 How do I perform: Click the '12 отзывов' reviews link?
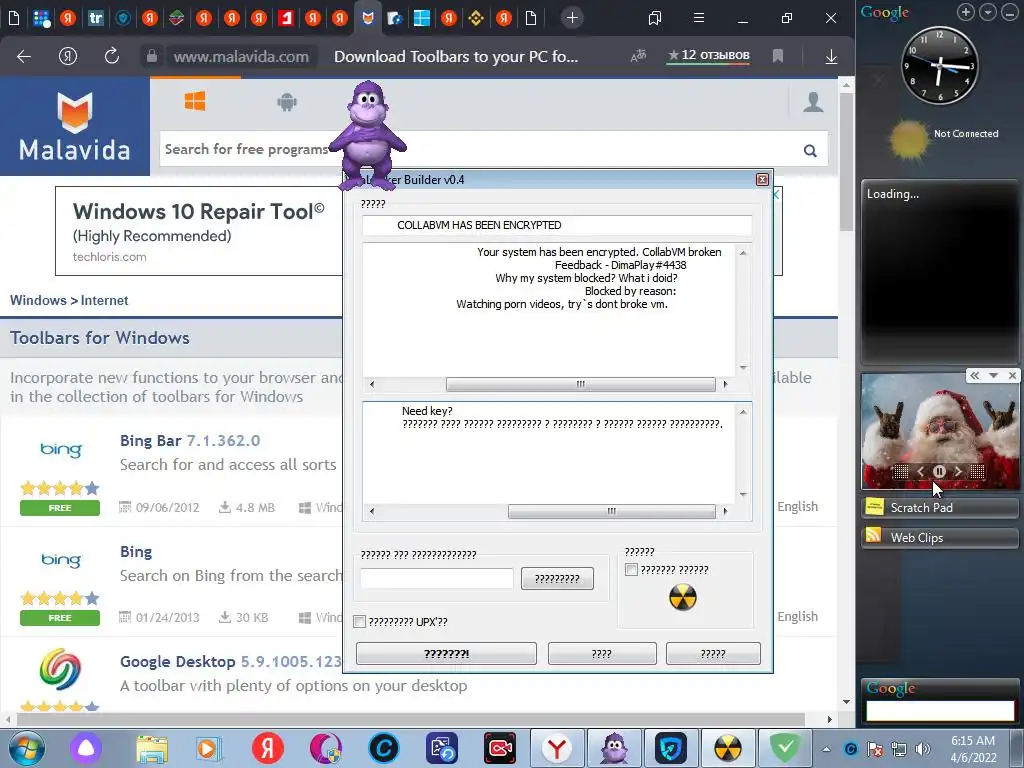click(709, 56)
